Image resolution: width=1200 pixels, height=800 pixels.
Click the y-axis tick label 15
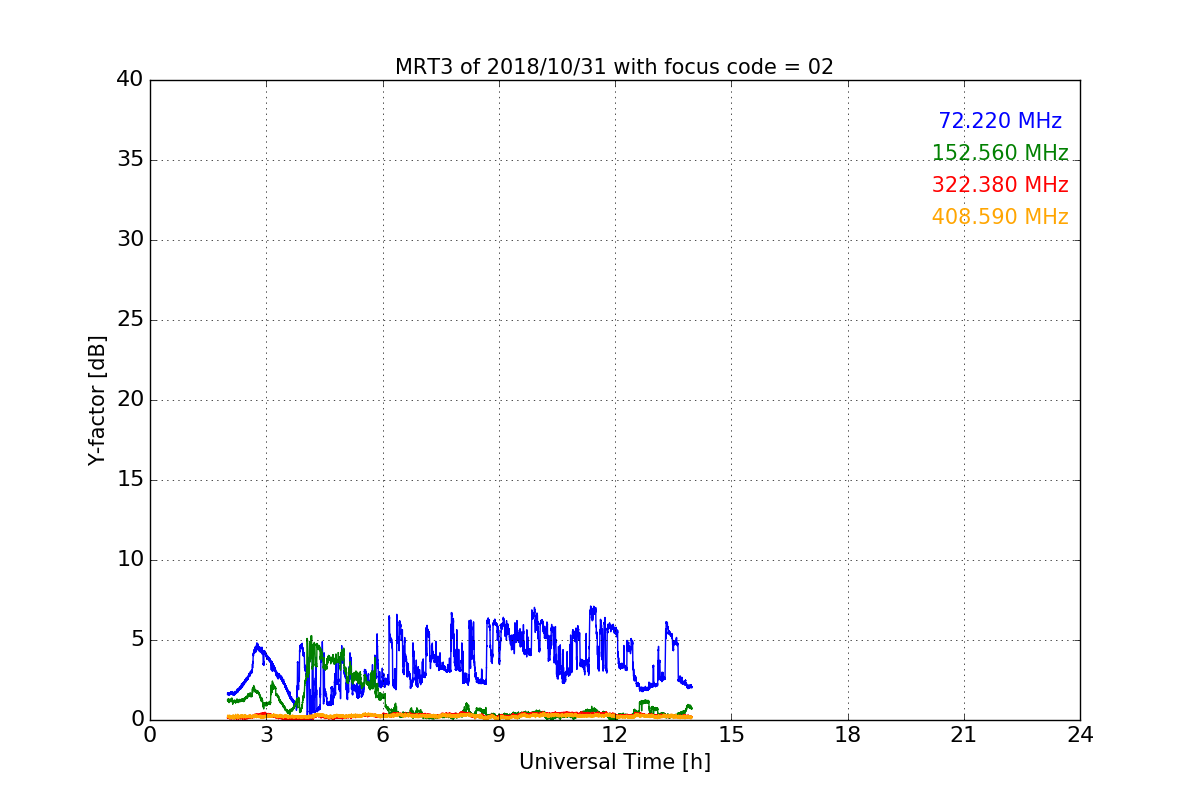tap(130, 480)
